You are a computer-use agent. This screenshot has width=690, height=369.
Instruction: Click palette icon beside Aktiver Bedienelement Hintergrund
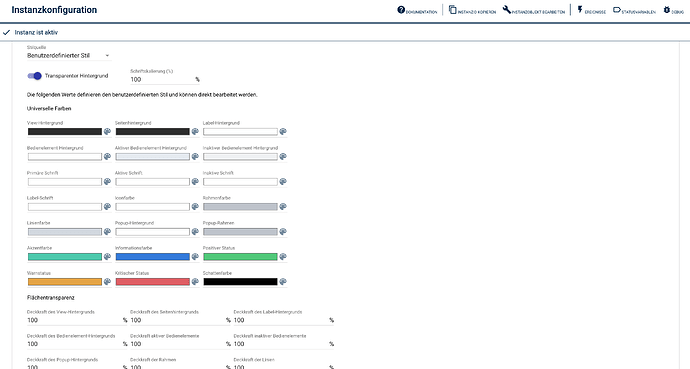(195, 157)
